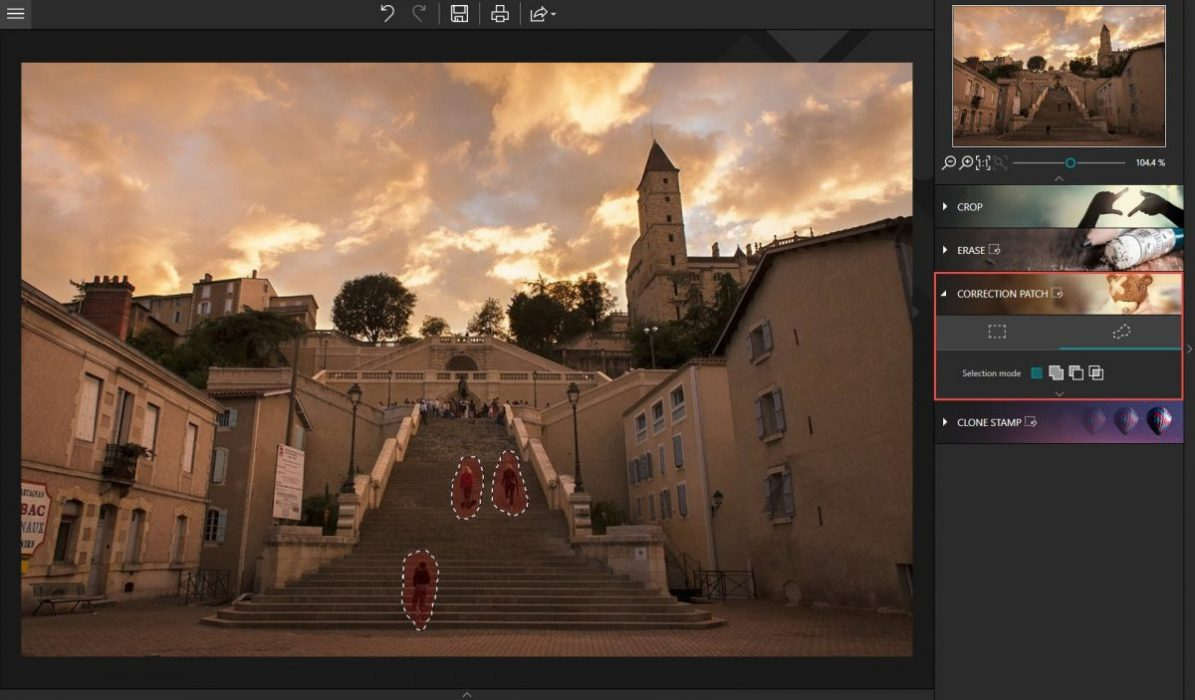Open the Print icon
This screenshot has height=700, width=1195.
click(x=499, y=13)
